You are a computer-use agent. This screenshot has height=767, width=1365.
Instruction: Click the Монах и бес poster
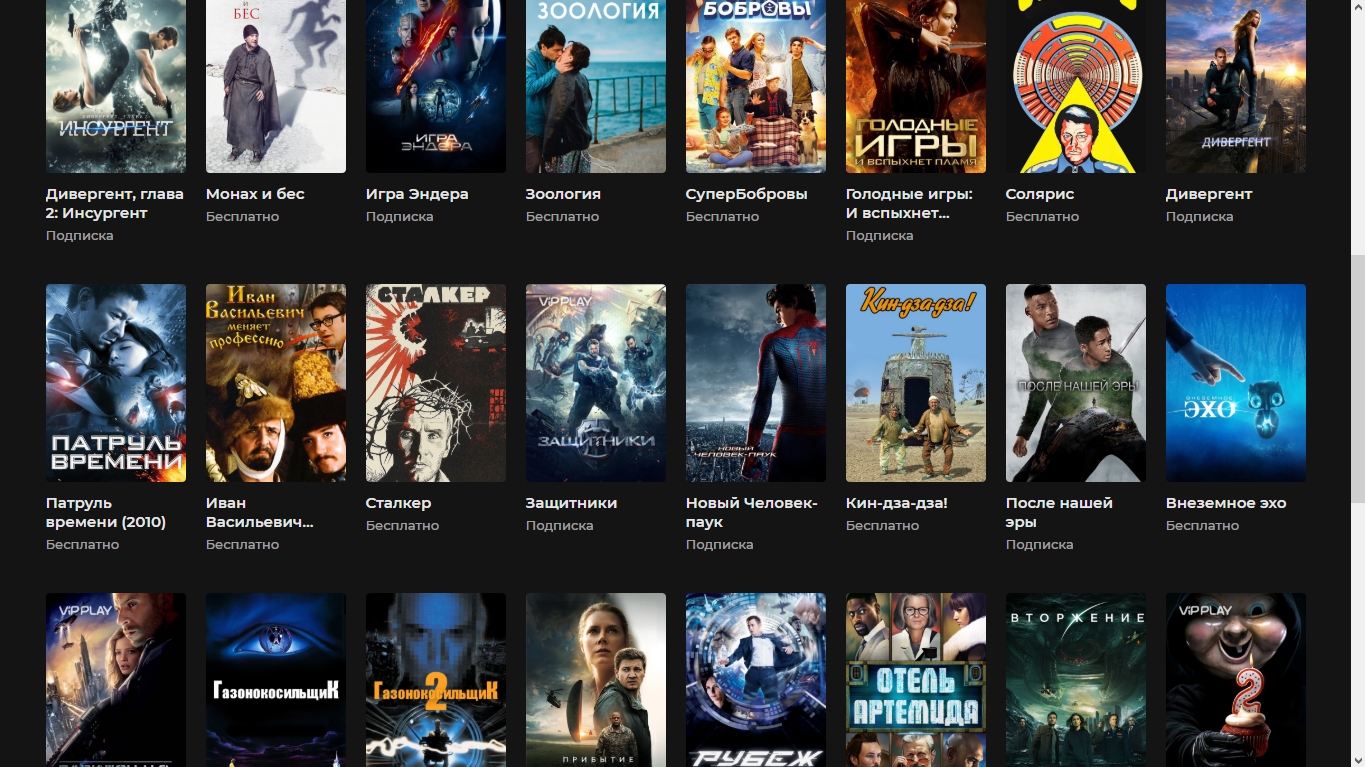point(276,86)
